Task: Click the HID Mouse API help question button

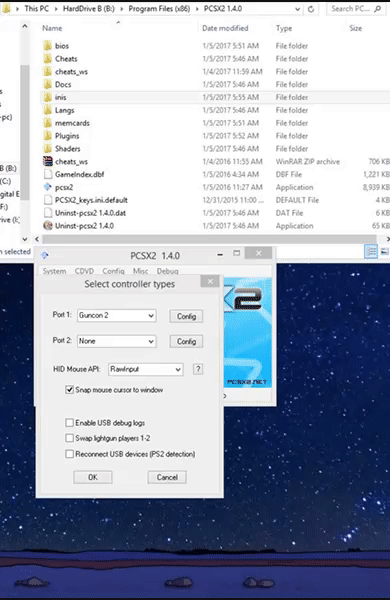Action: (x=198, y=369)
